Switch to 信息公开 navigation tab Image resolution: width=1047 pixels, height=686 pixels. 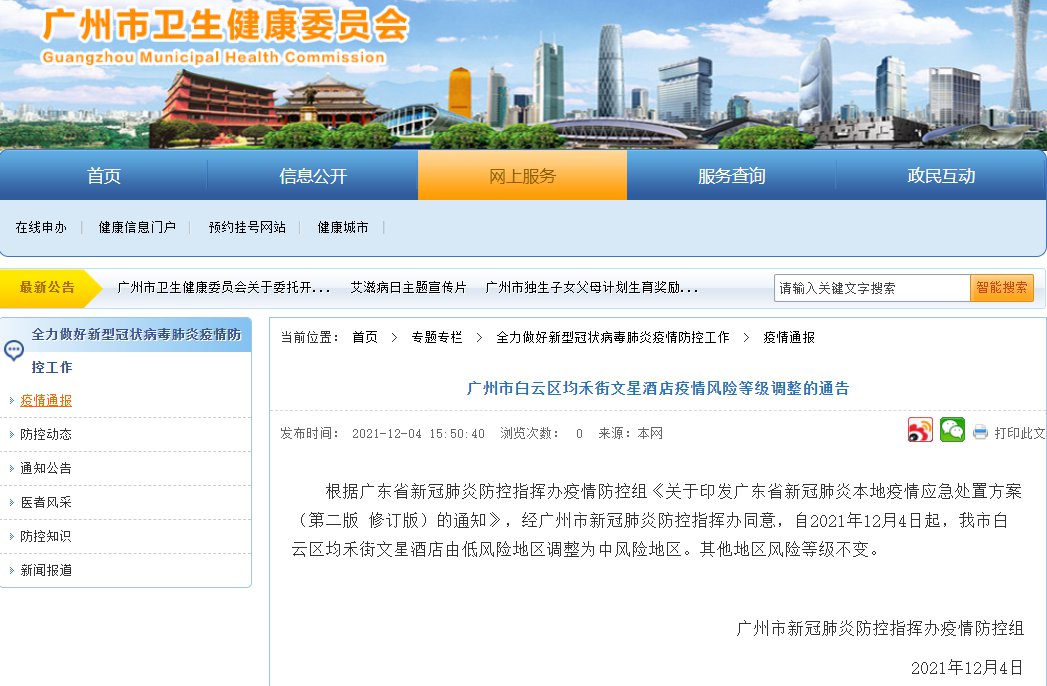(313, 176)
